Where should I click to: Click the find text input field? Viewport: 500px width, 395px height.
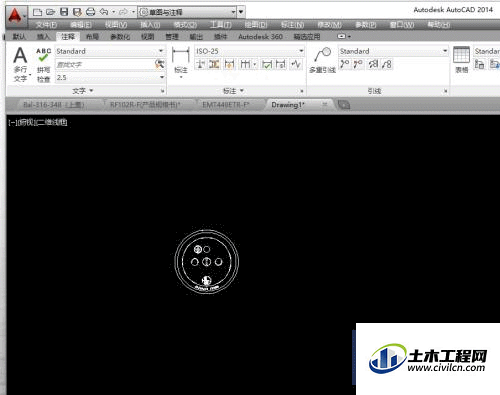click(x=104, y=64)
